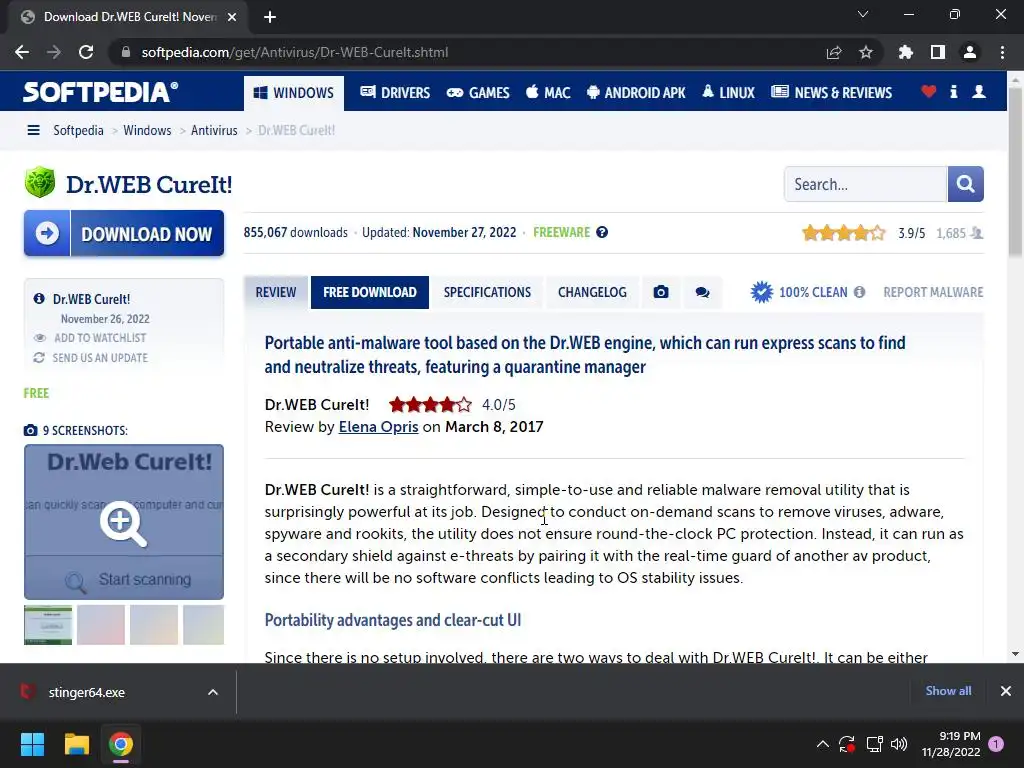Open the ANDROID APK section
Viewport: 1024px width, 768px height.
tap(636, 93)
